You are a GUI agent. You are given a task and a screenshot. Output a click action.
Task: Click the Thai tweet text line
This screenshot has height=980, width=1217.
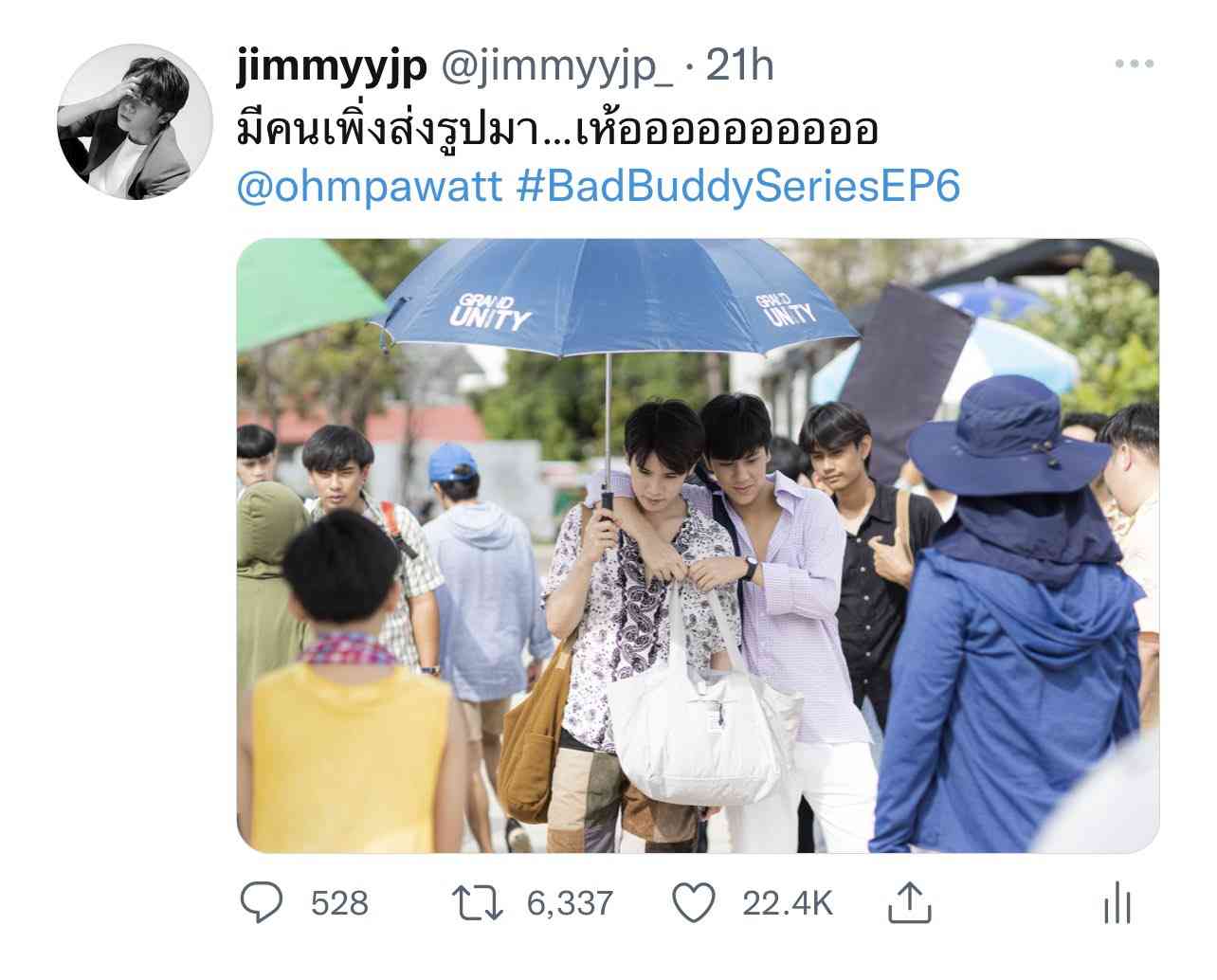[x=557, y=130]
